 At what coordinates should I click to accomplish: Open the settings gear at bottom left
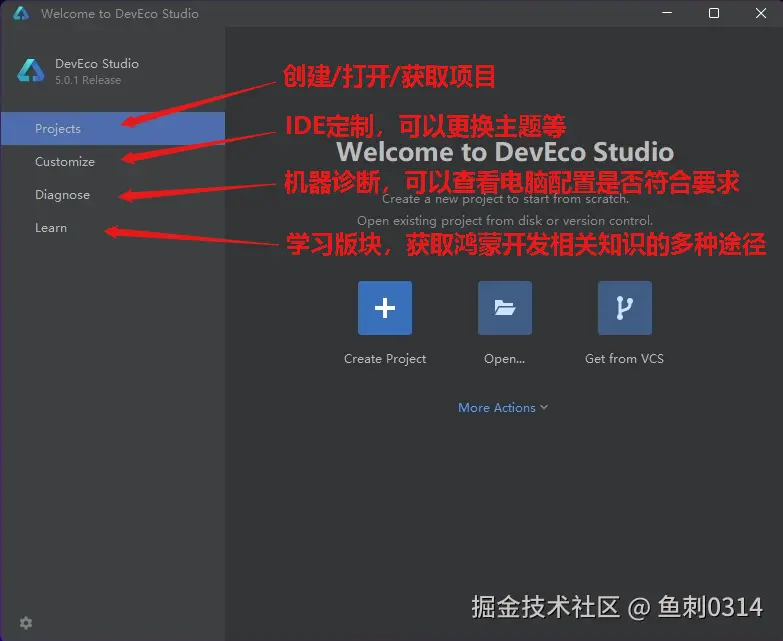point(26,623)
